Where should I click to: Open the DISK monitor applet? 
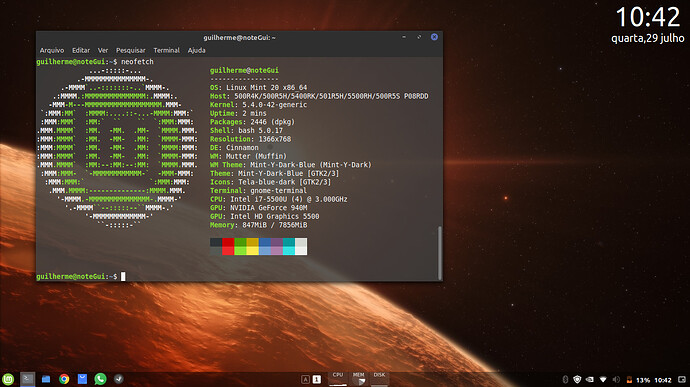[379, 379]
